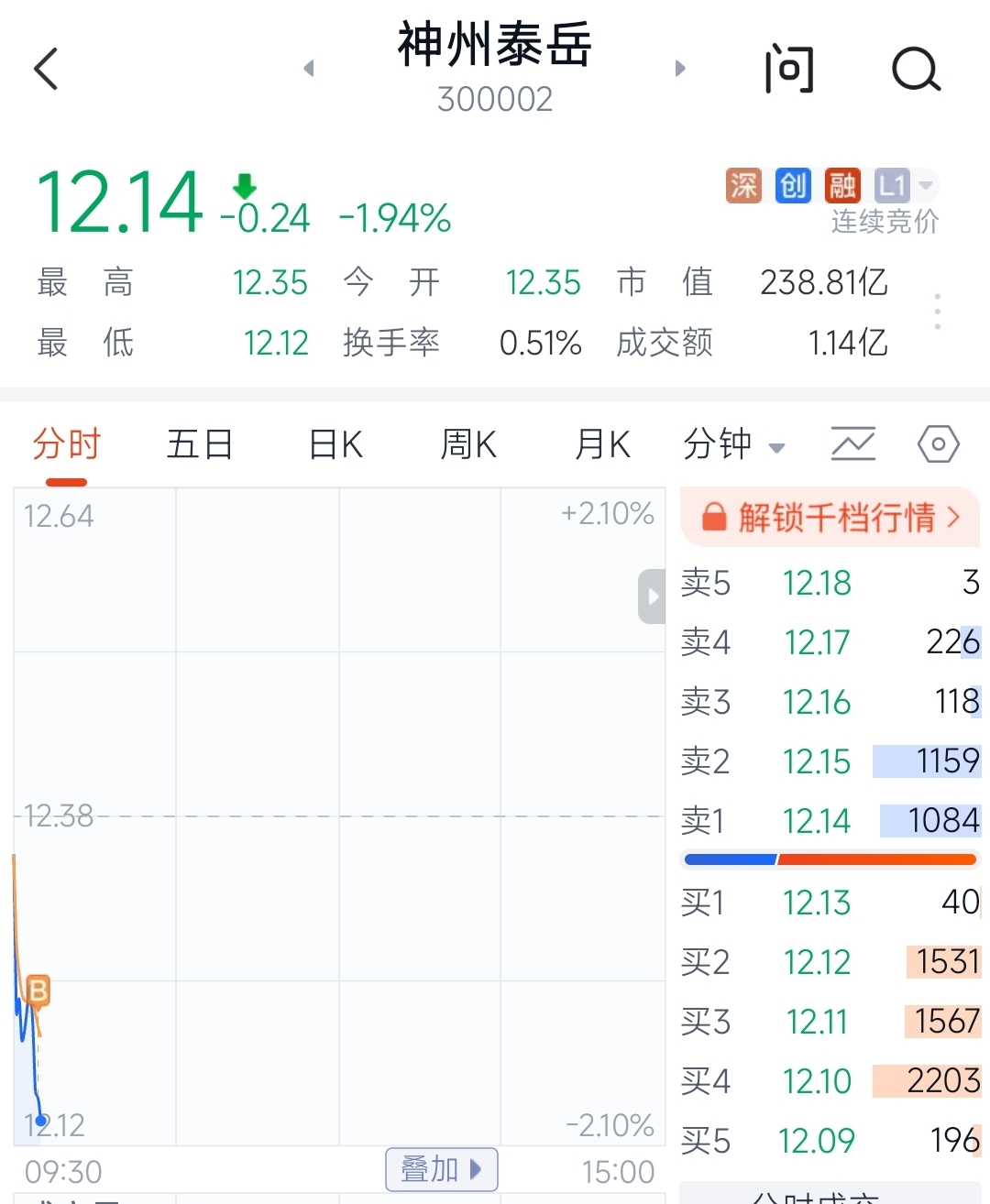Select 卖5 row at 12.18
Viewport: 990px width, 1204px height.
tap(830, 583)
